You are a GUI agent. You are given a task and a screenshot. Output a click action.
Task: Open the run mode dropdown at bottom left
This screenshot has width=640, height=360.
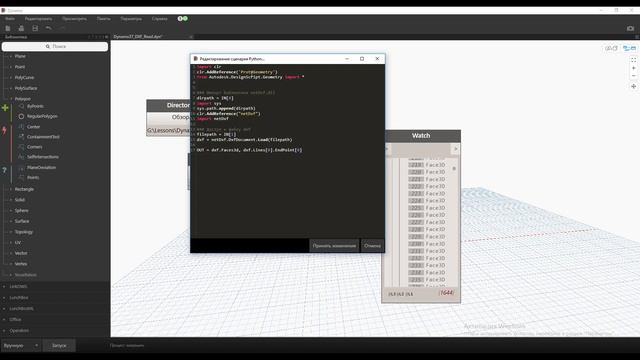point(21,345)
